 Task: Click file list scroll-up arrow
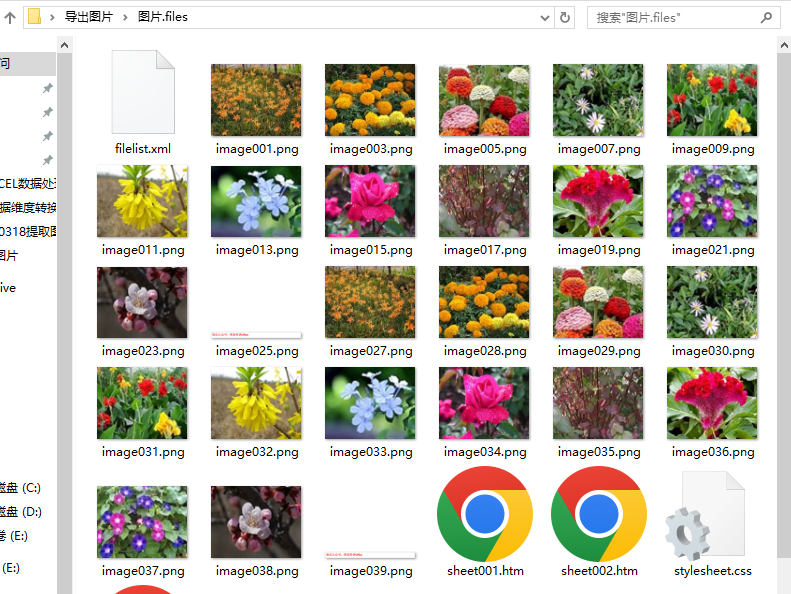coord(784,45)
